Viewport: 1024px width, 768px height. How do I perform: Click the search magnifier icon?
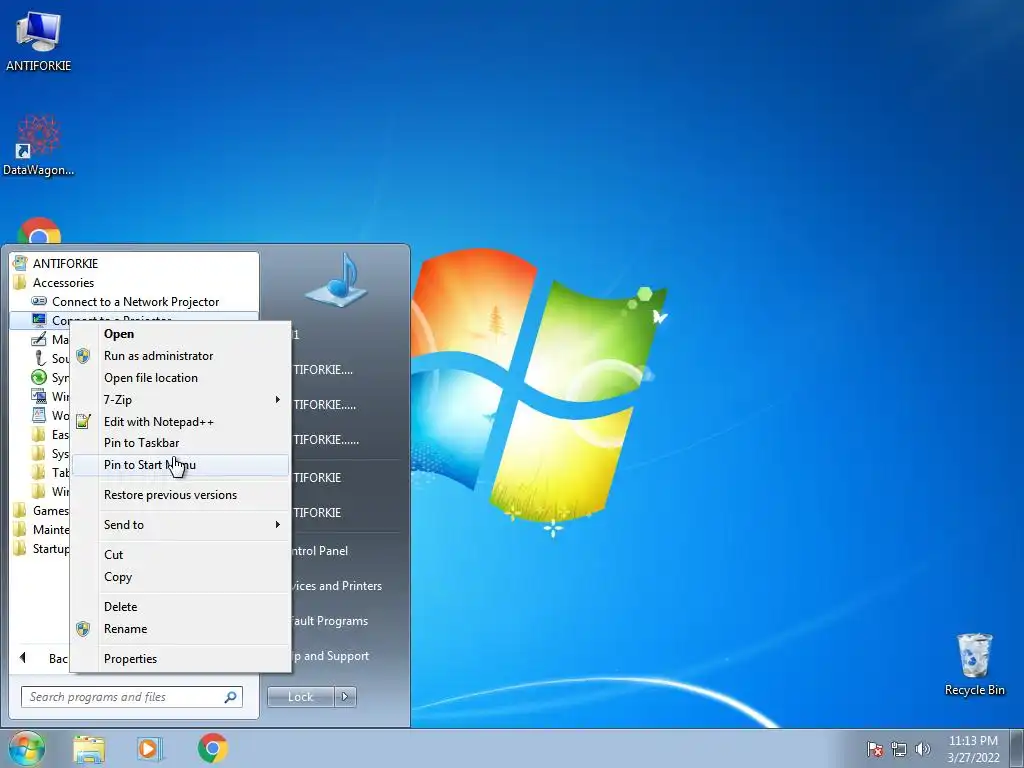click(x=230, y=697)
